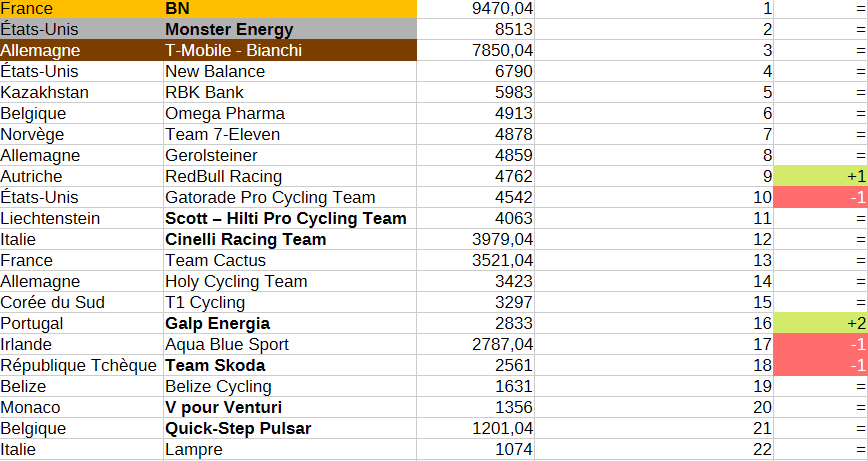Screen dimensions: 868x461
Task: Click the Norvège country cell
Action: point(81,134)
